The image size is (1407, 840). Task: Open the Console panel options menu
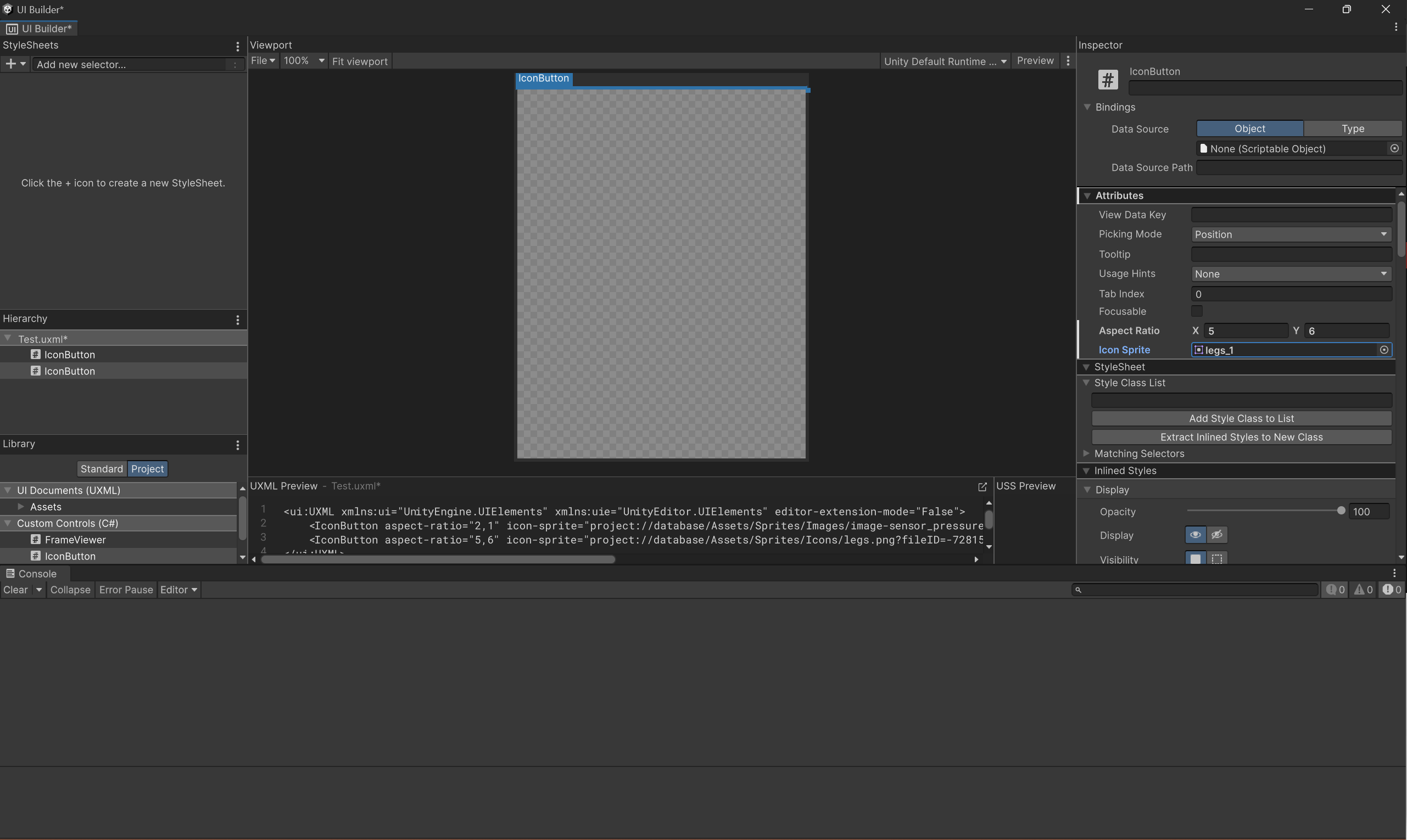tap(1394, 573)
